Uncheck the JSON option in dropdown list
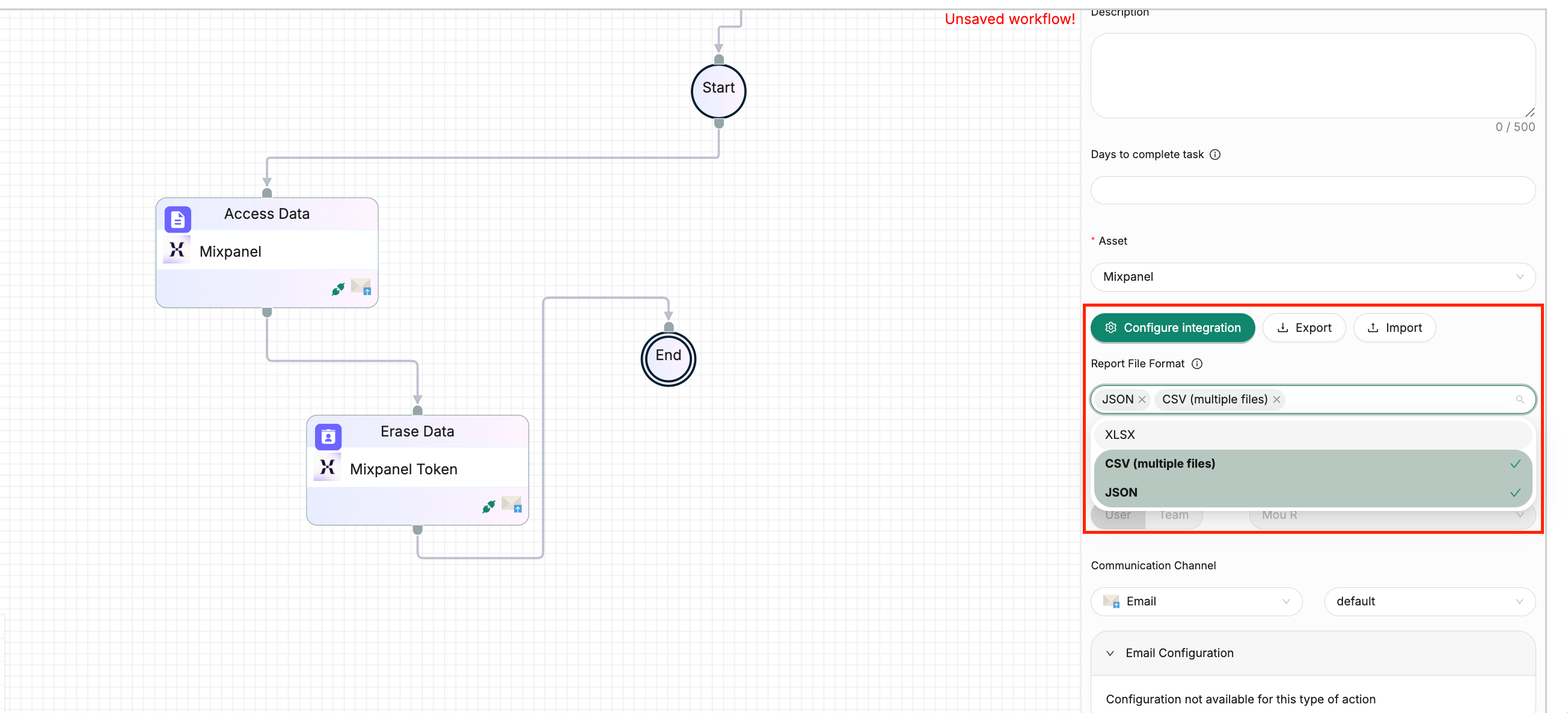Screen dimensions: 1568x713 1312,492
